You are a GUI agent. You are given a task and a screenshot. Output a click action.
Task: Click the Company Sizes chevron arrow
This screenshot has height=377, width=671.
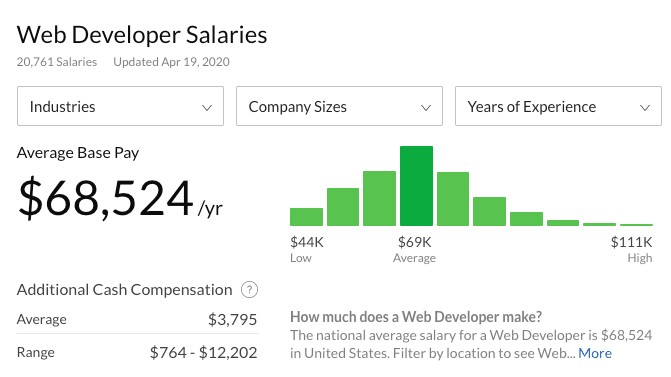pyautogui.click(x=426, y=107)
